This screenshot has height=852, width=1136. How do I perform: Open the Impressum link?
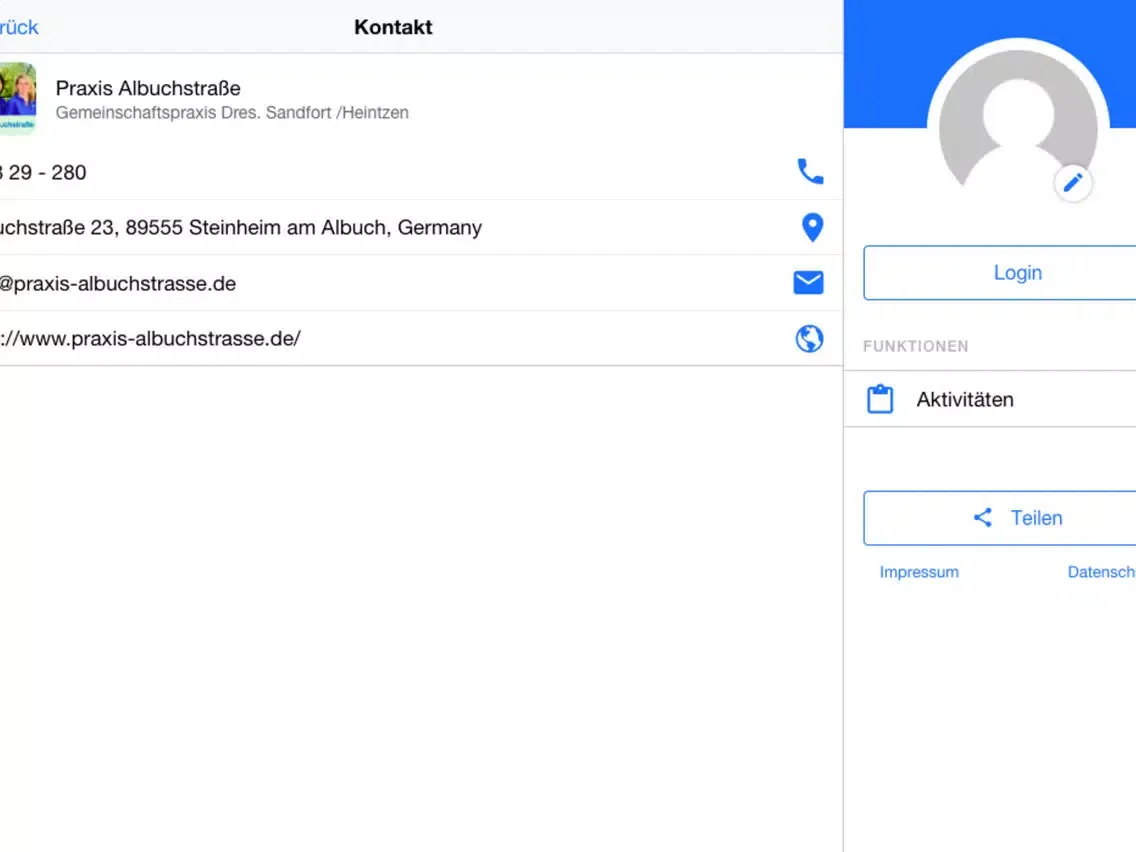919,572
